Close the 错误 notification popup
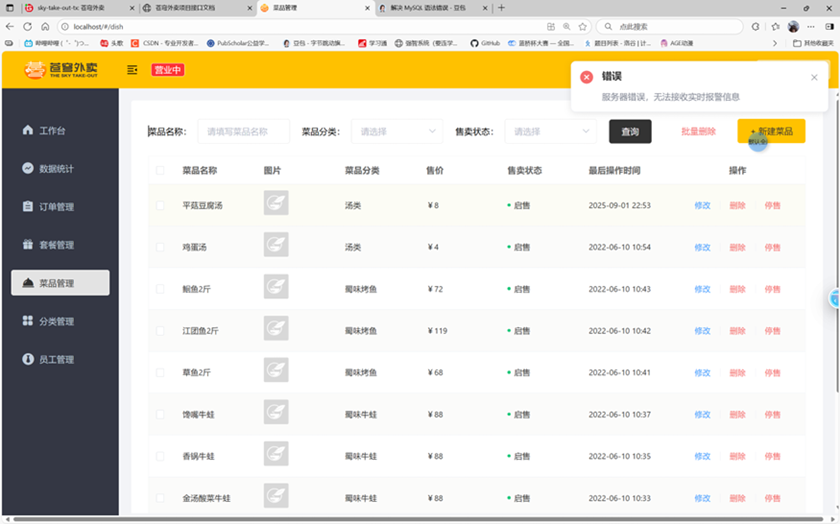This screenshot has width=840, height=524. (x=814, y=78)
